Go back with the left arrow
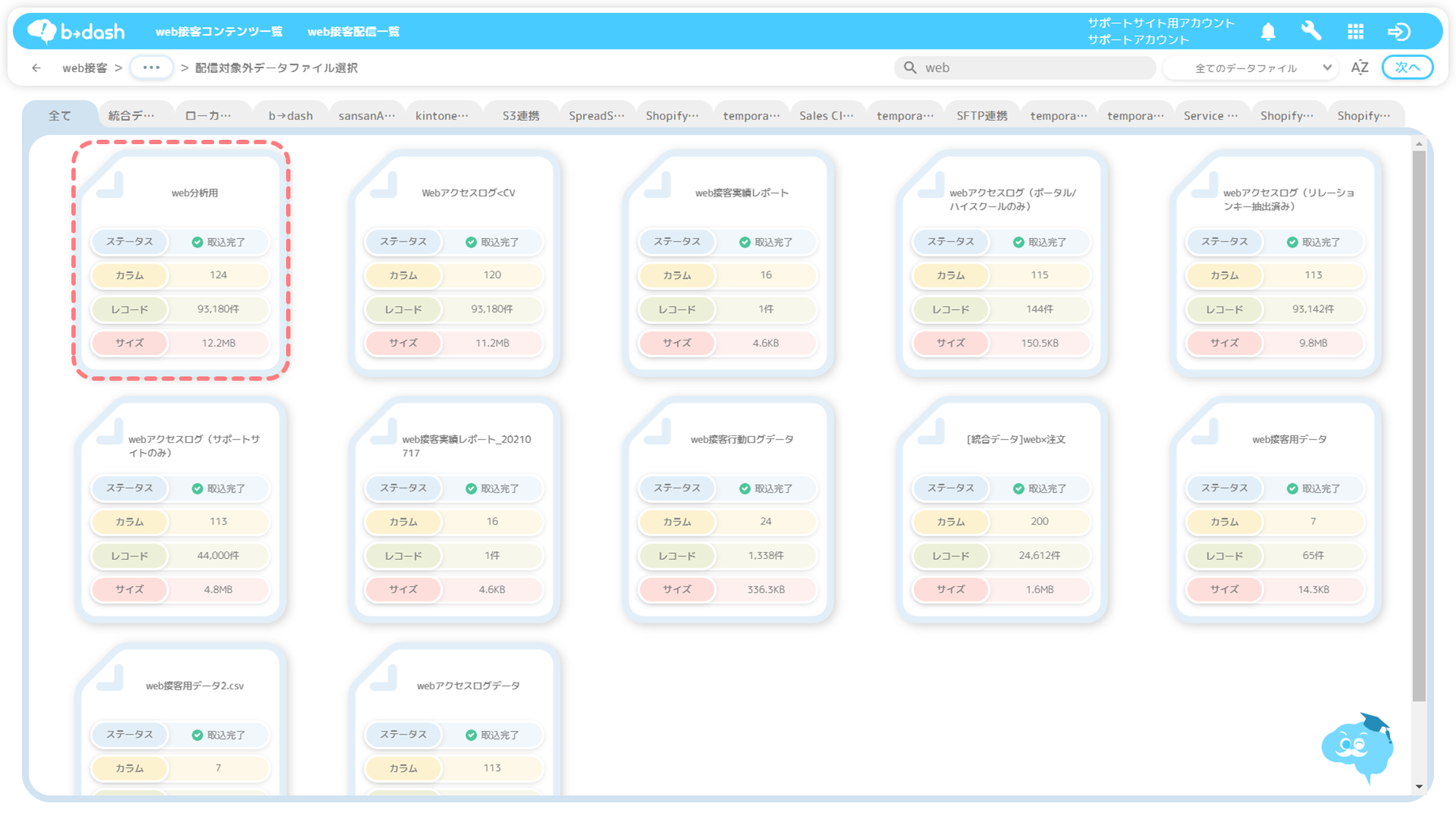 (x=36, y=68)
